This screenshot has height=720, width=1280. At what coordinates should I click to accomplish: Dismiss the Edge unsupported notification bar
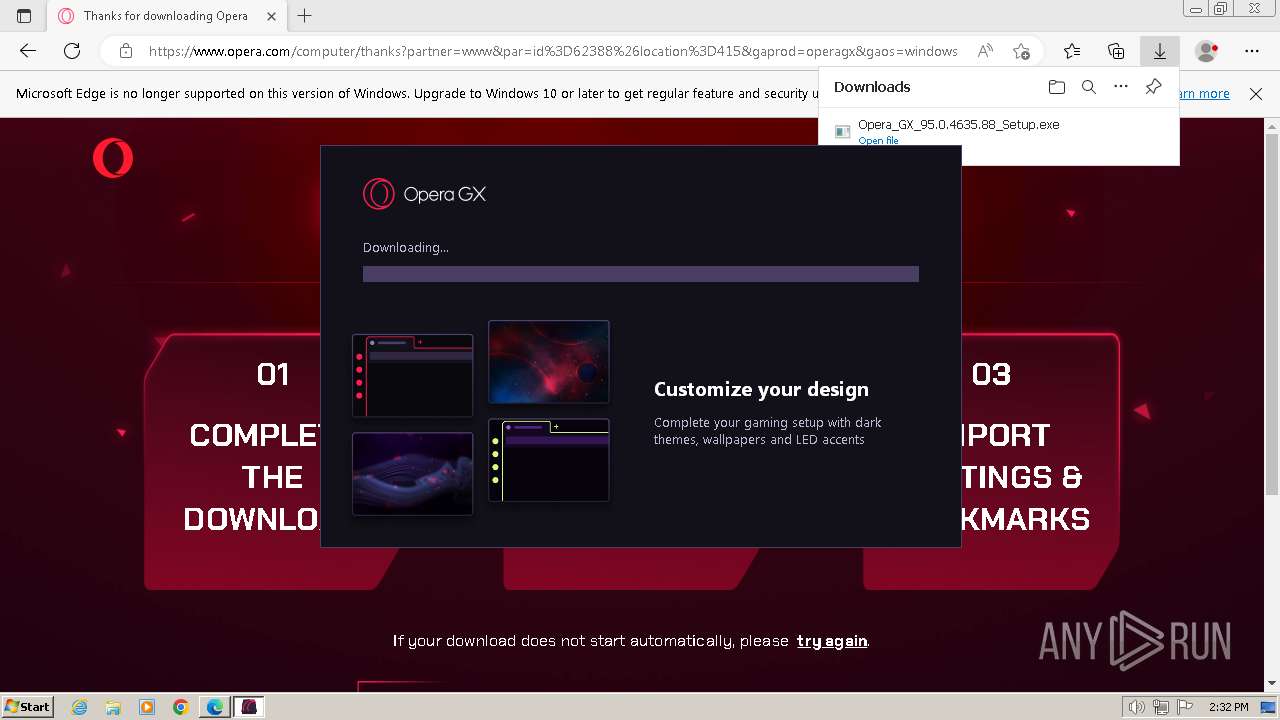point(1256,94)
